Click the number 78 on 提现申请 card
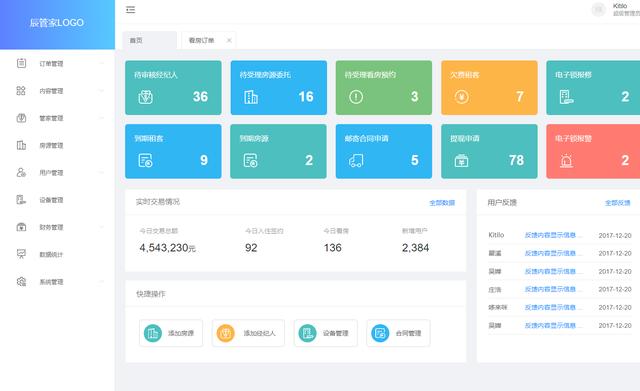This screenshot has height=391, width=640. [x=516, y=160]
